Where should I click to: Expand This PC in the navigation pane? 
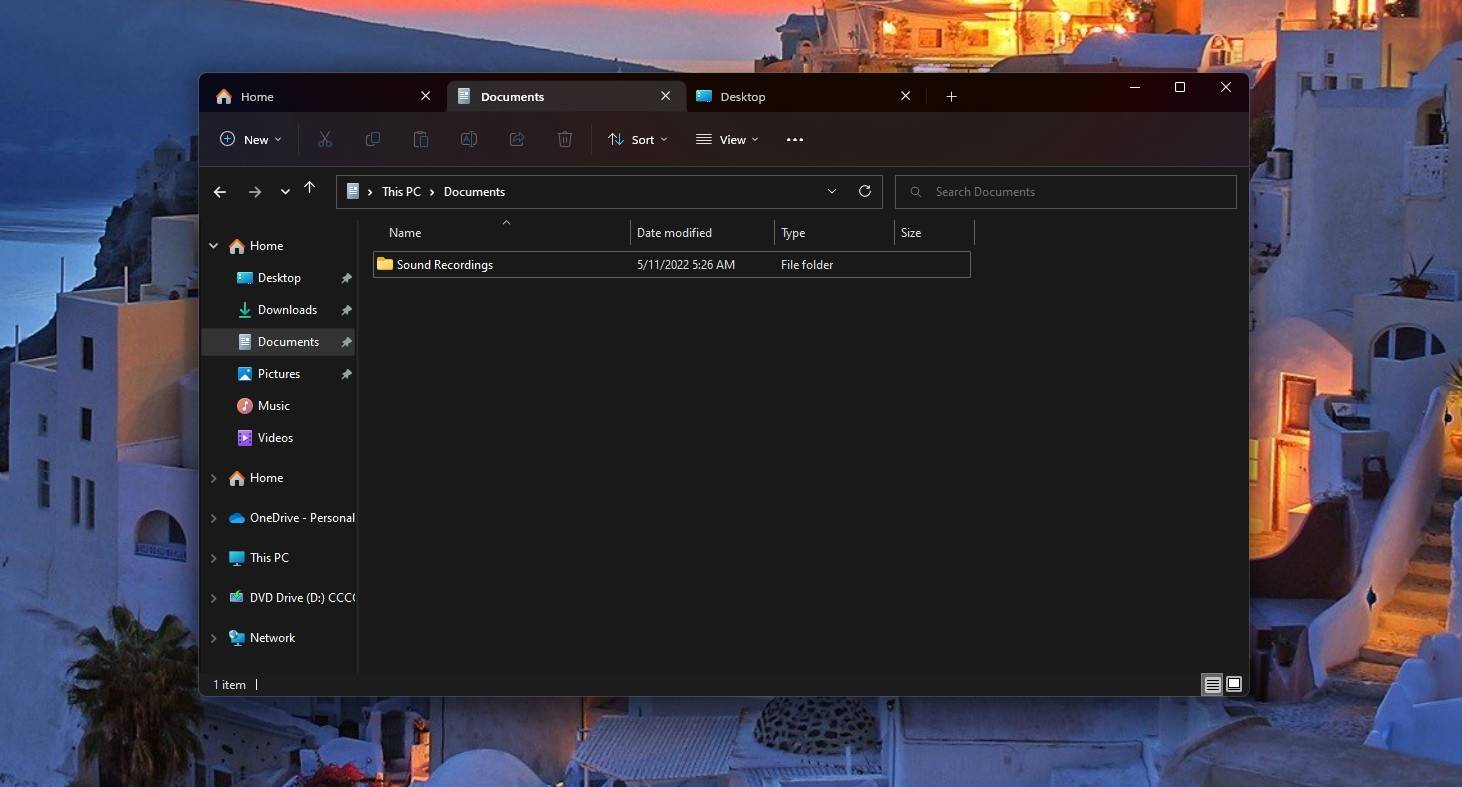click(x=213, y=557)
